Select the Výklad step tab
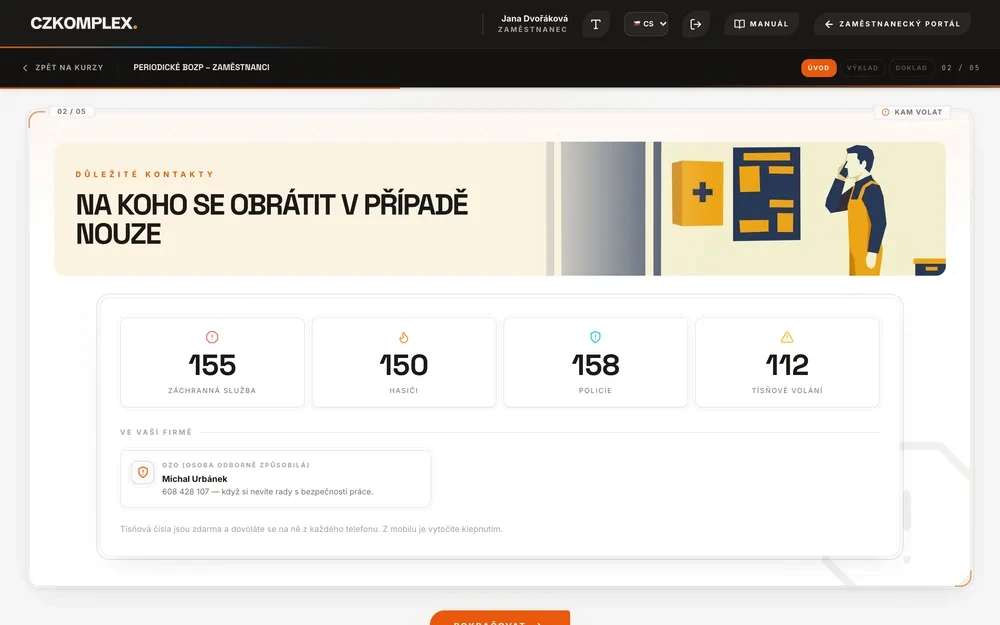 (862, 68)
